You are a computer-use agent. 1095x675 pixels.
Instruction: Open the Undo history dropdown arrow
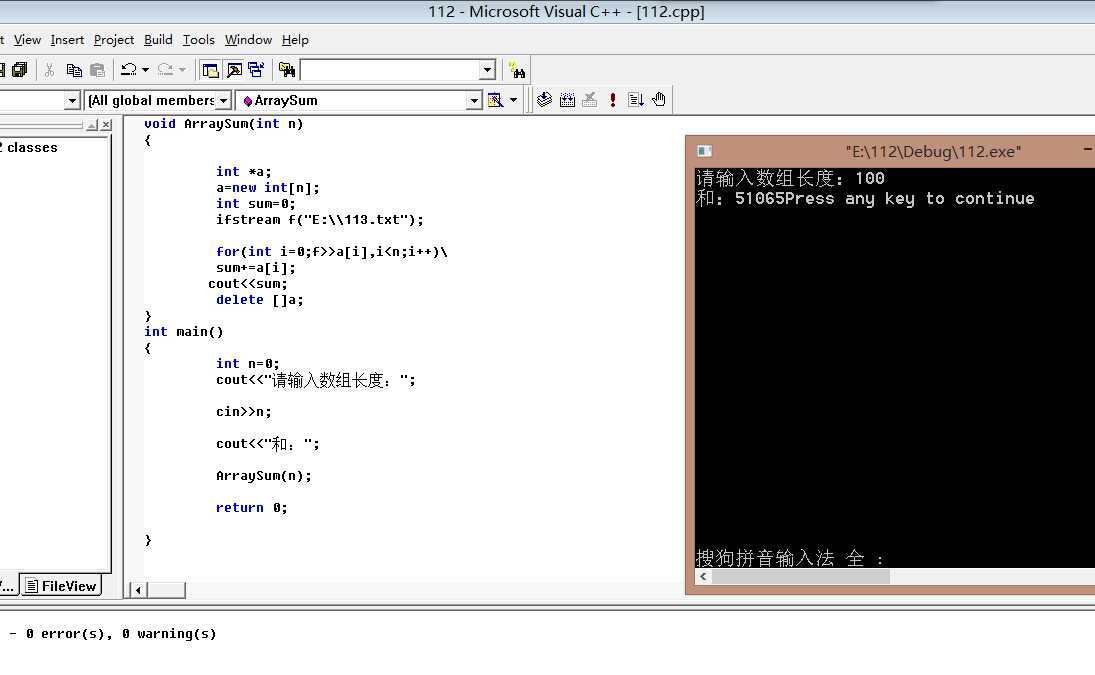145,69
